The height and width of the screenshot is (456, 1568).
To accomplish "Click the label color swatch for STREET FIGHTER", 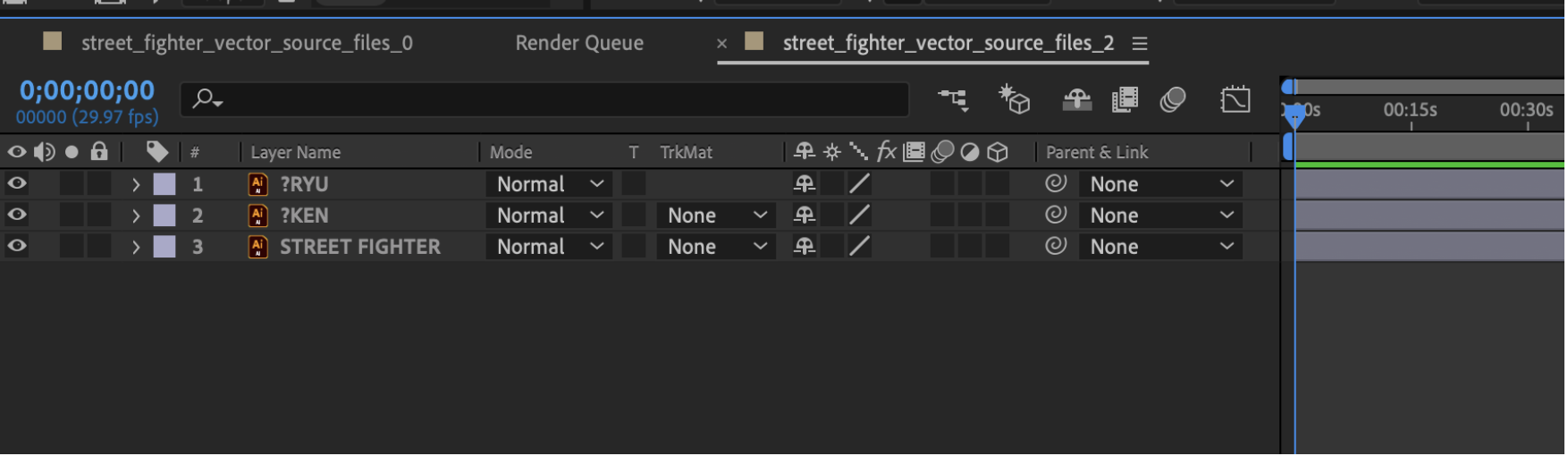I will click(x=164, y=247).
